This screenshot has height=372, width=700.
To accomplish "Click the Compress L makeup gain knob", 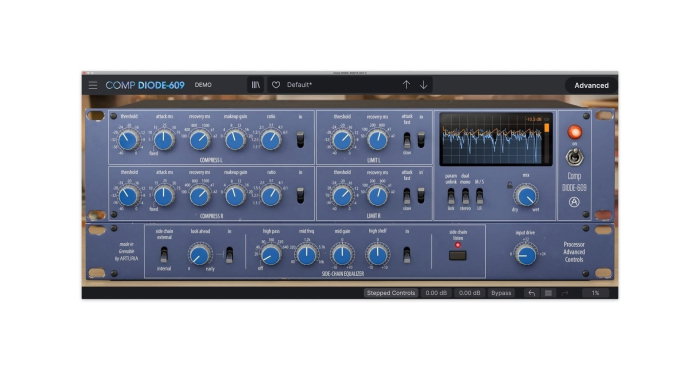I will 235,140.
